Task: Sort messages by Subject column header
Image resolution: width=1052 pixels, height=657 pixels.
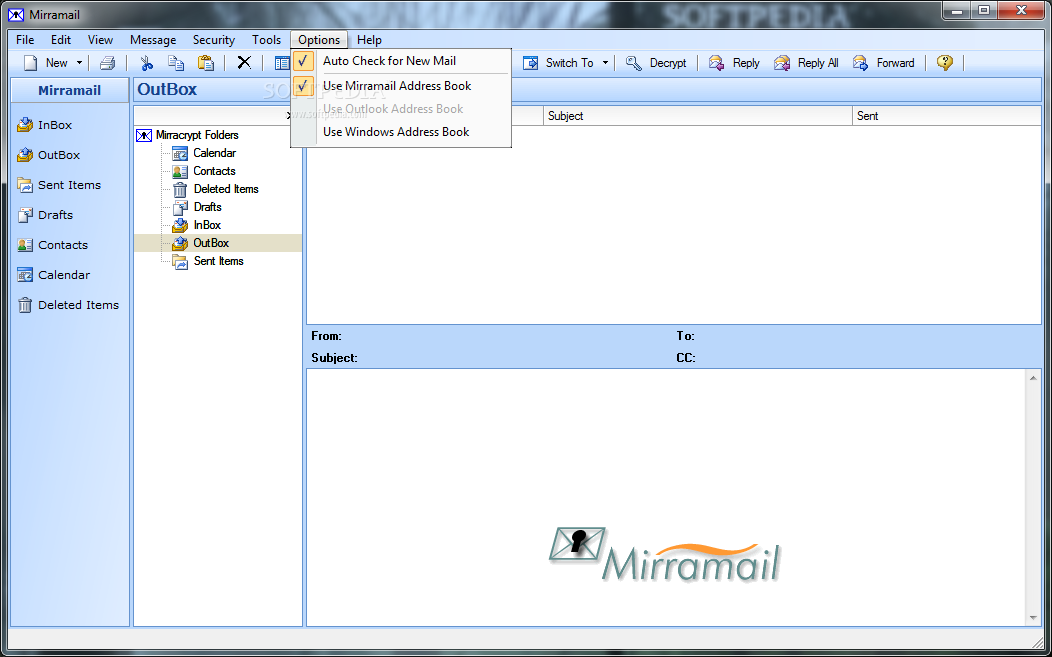Action: coord(698,116)
